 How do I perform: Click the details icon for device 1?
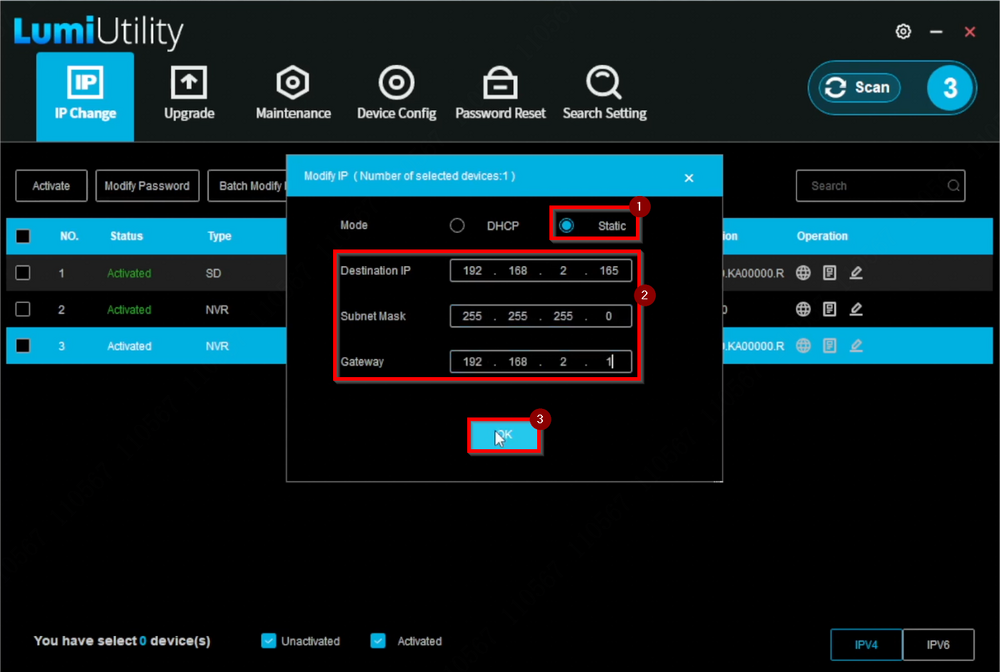click(x=829, y=273)
